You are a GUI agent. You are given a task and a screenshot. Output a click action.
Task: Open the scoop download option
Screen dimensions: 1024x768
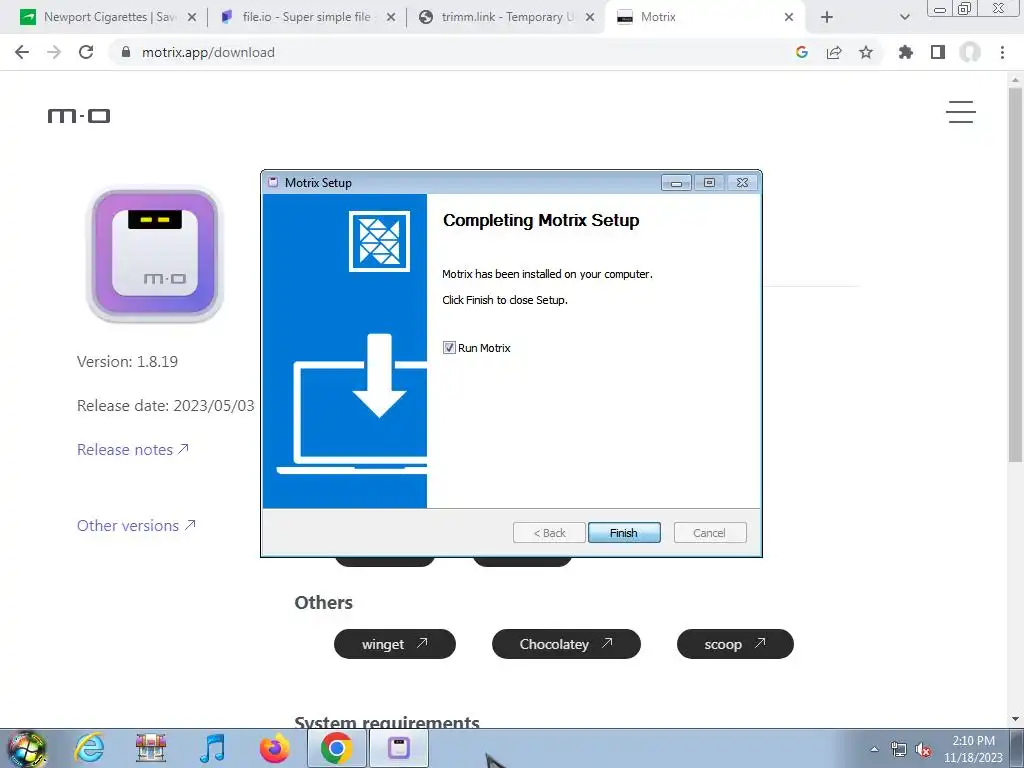735,644
